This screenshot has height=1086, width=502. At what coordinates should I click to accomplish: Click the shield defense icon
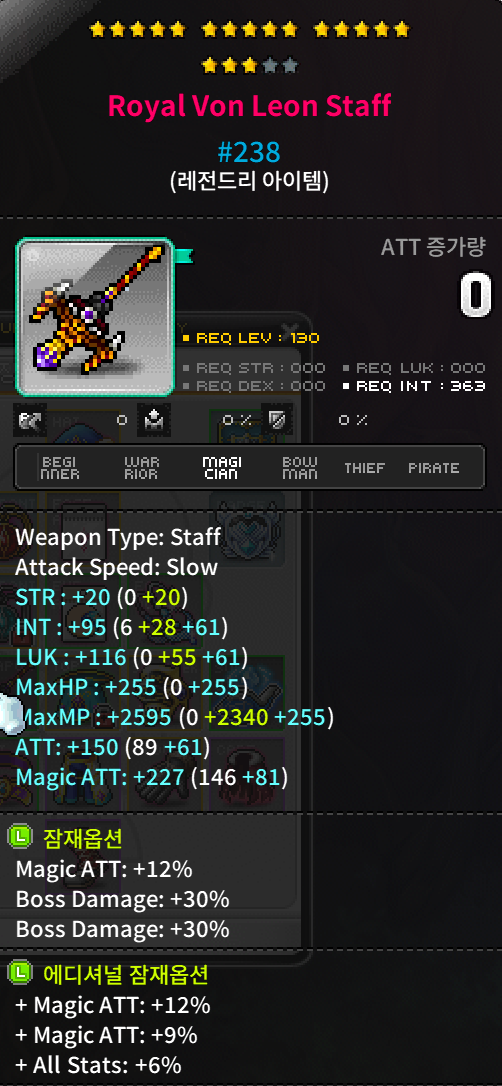276,420
